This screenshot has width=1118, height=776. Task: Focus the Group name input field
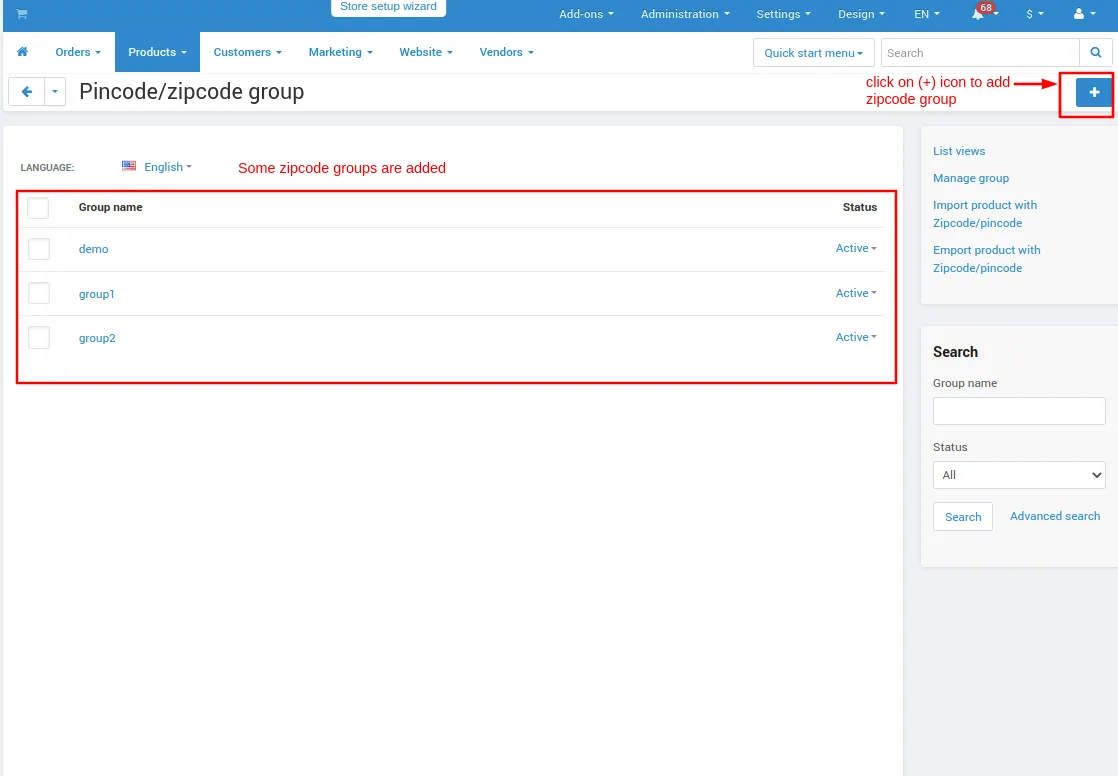point(1019,411)
